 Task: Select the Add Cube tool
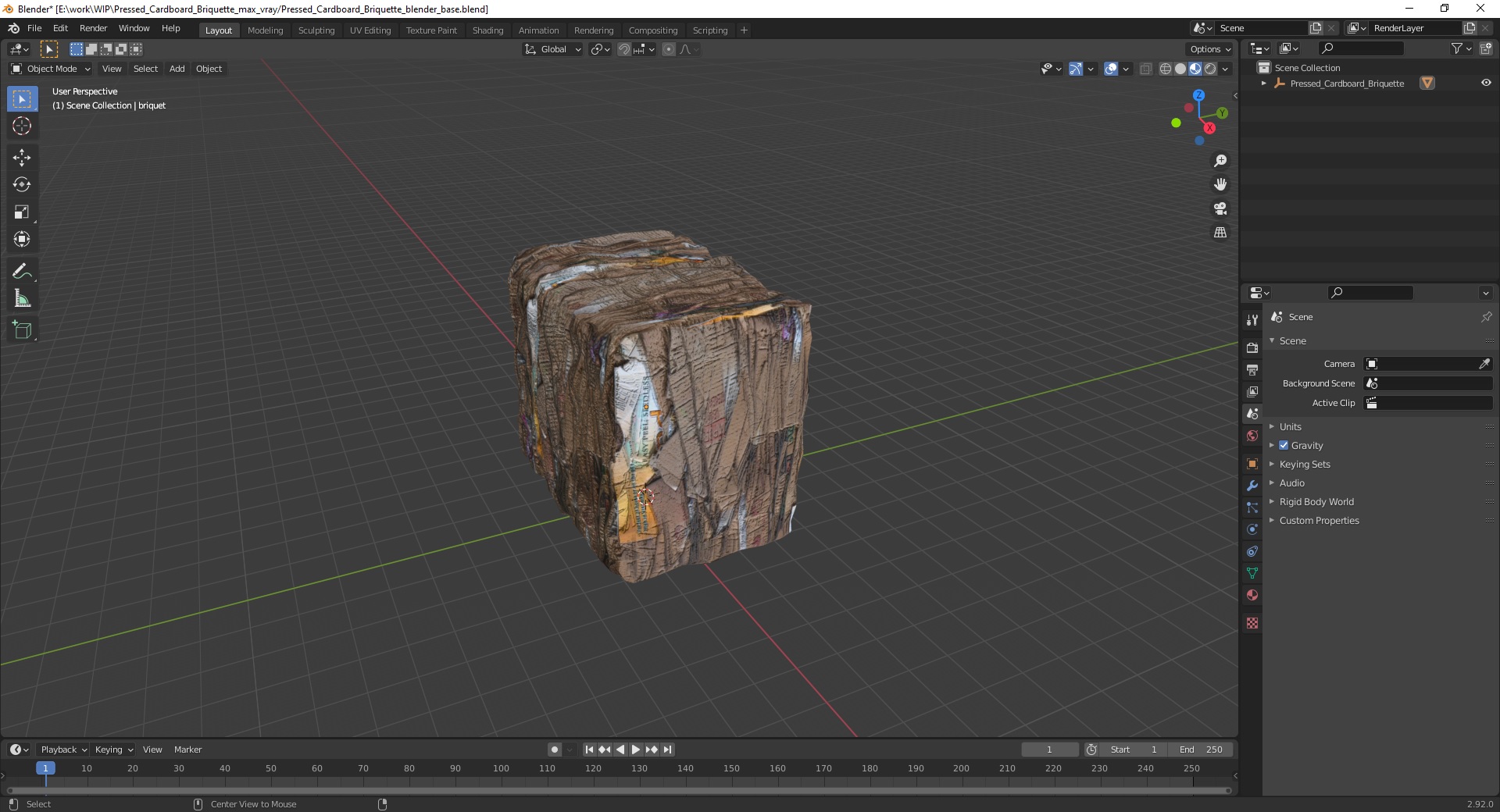tap(22, 330)
